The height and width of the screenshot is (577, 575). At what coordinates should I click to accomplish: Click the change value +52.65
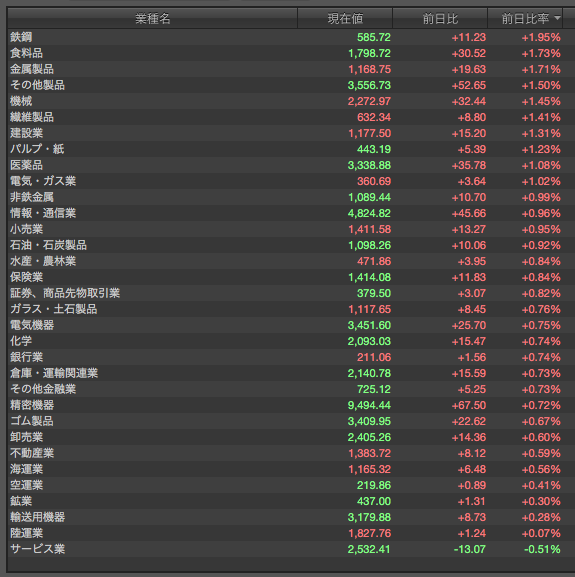469,85
